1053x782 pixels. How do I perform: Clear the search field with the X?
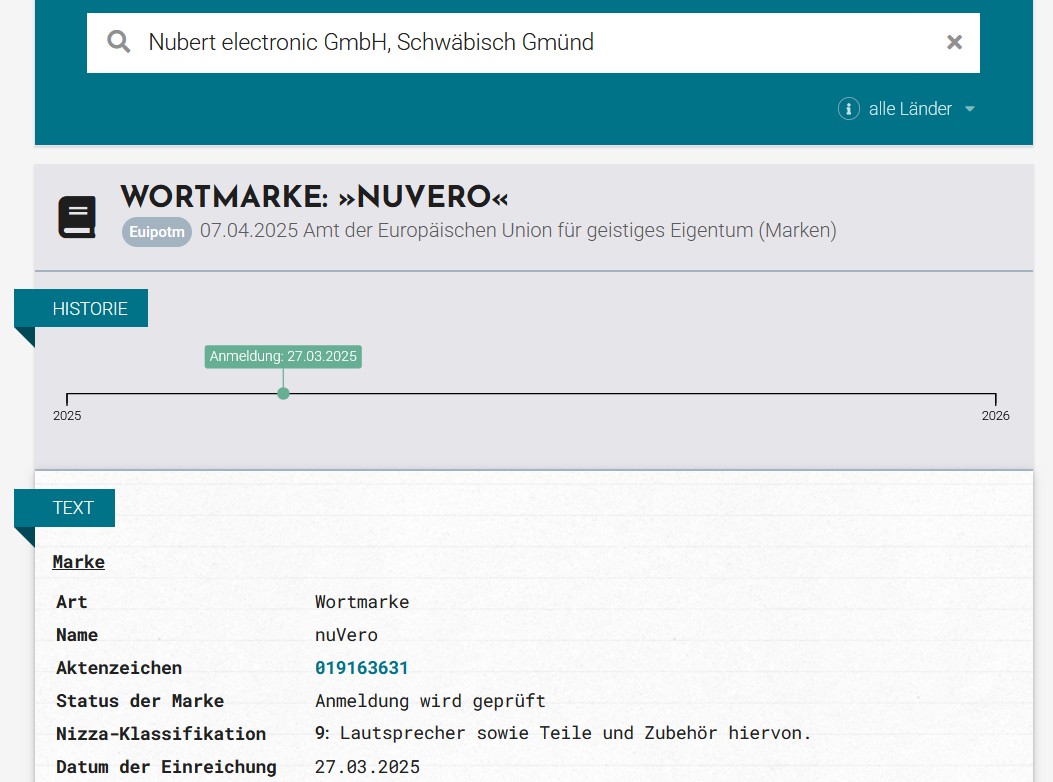954,42
